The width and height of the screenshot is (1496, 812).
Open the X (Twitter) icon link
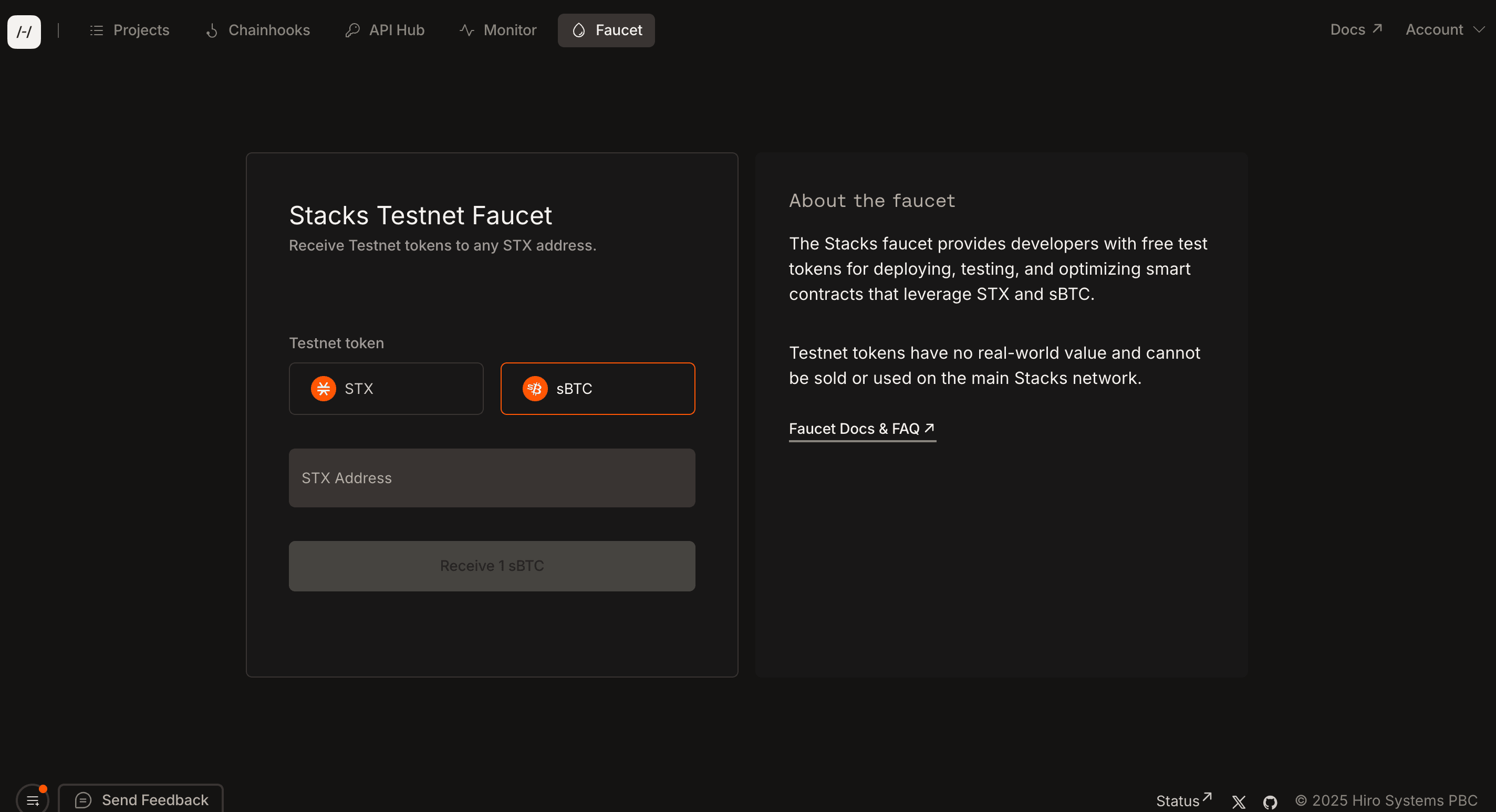click(1239, 801)
